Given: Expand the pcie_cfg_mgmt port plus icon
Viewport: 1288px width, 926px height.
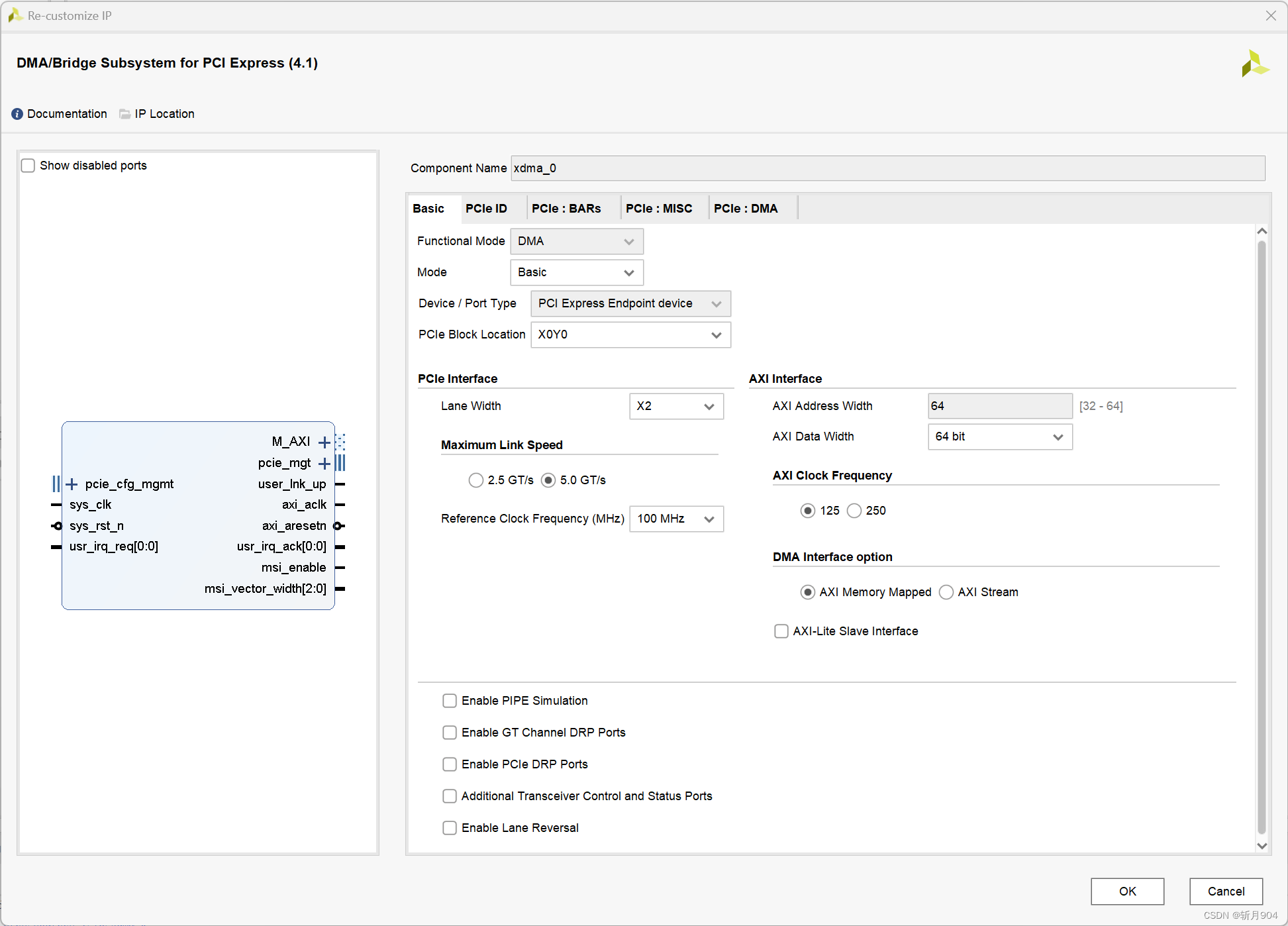Looking at the screenshot, I should pos(72,484).
